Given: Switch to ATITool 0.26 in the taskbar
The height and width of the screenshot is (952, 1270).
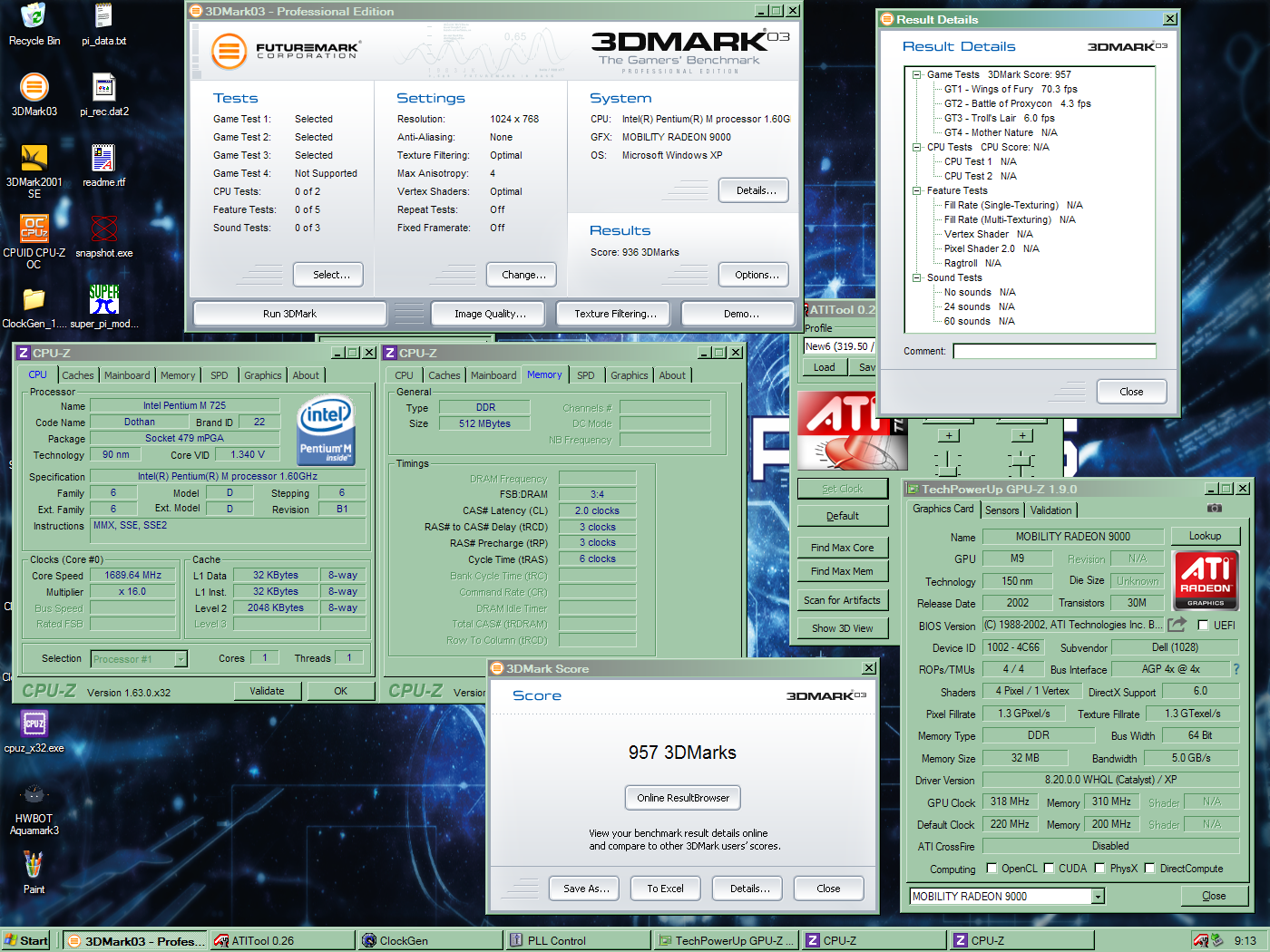Looking at the screenshot, I should tap(282, 941).
